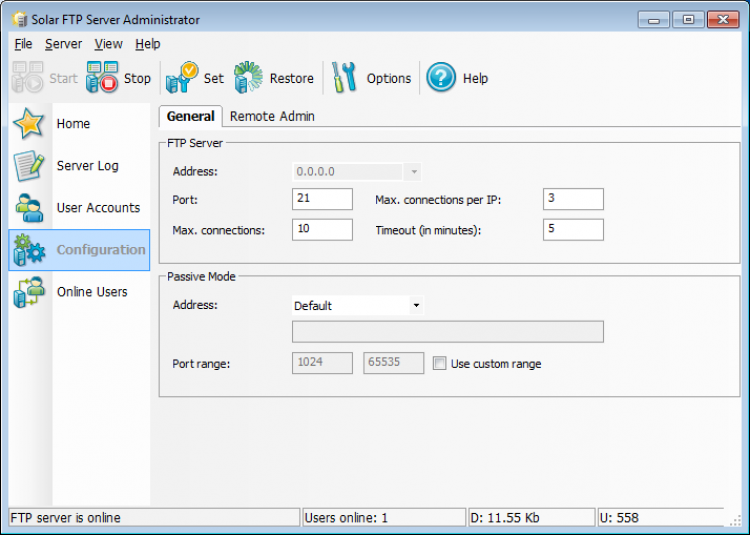Click the window resize grip in status bar
This screenshot has width=750, height=535.
pos(735,521)
